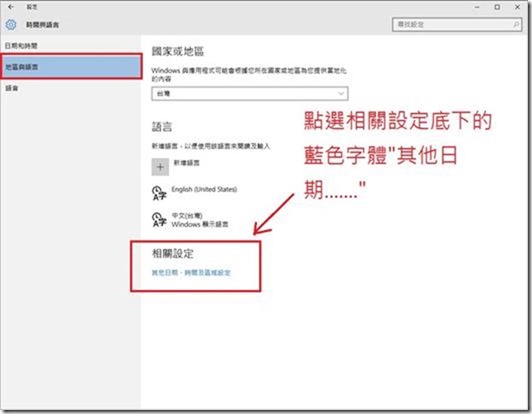The image size is (532, 414).
Task: Open the 語音 section in the sidebar
Action: point(12,88)
